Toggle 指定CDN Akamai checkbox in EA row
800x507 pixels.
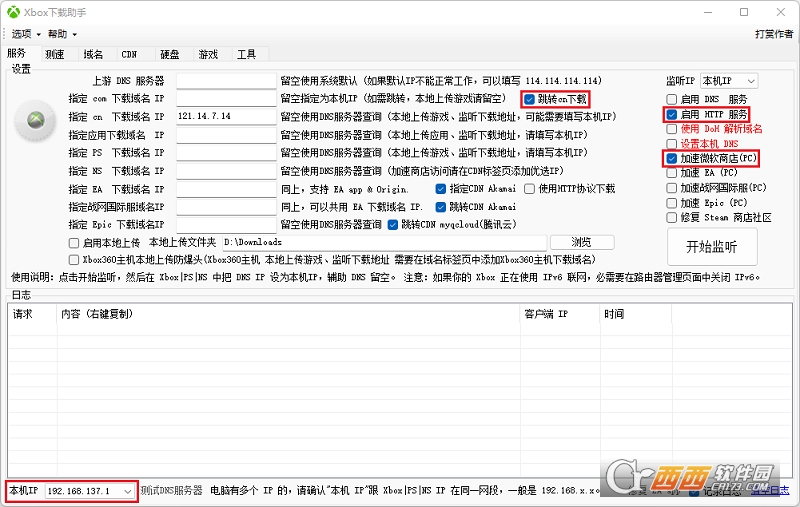pyautogui.click(x=441, y=189)
